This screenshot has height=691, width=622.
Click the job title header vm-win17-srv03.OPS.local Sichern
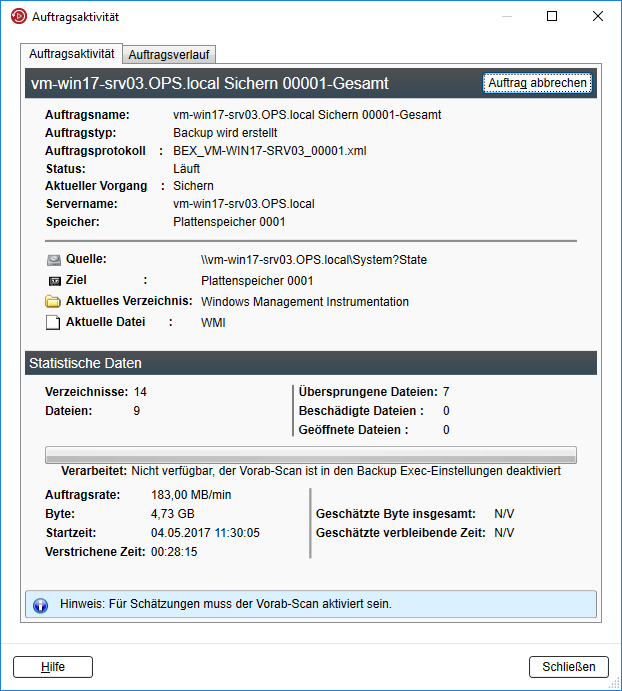click(x=210, y=84)
